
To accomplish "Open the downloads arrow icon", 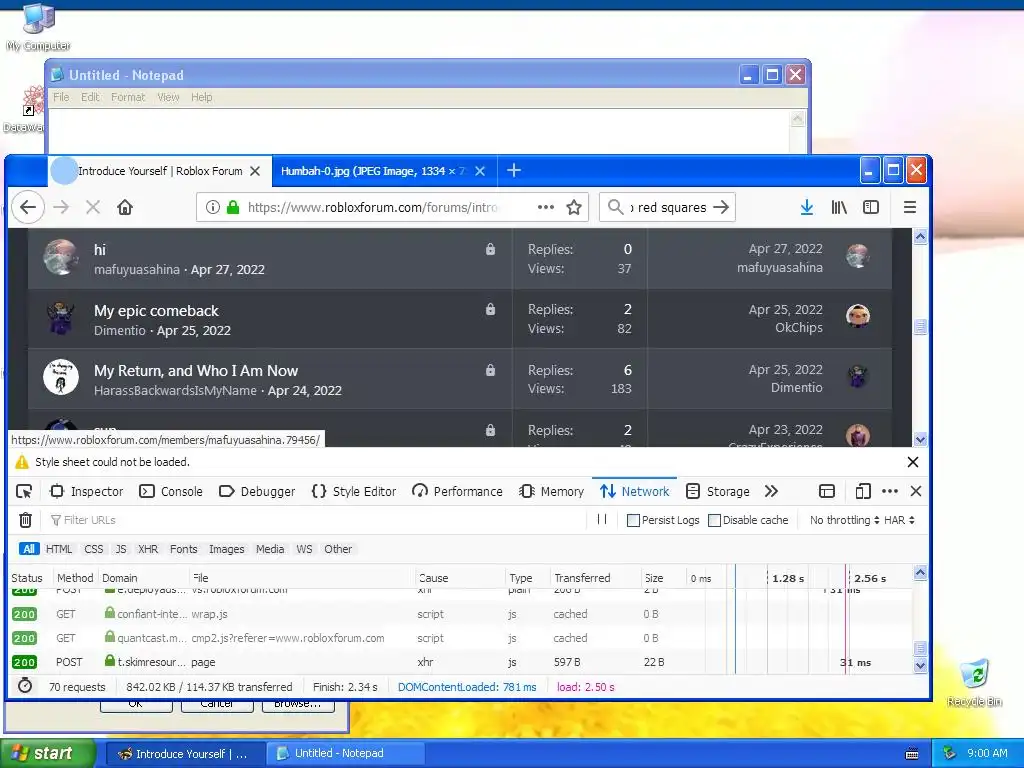I will pos(807,208).
